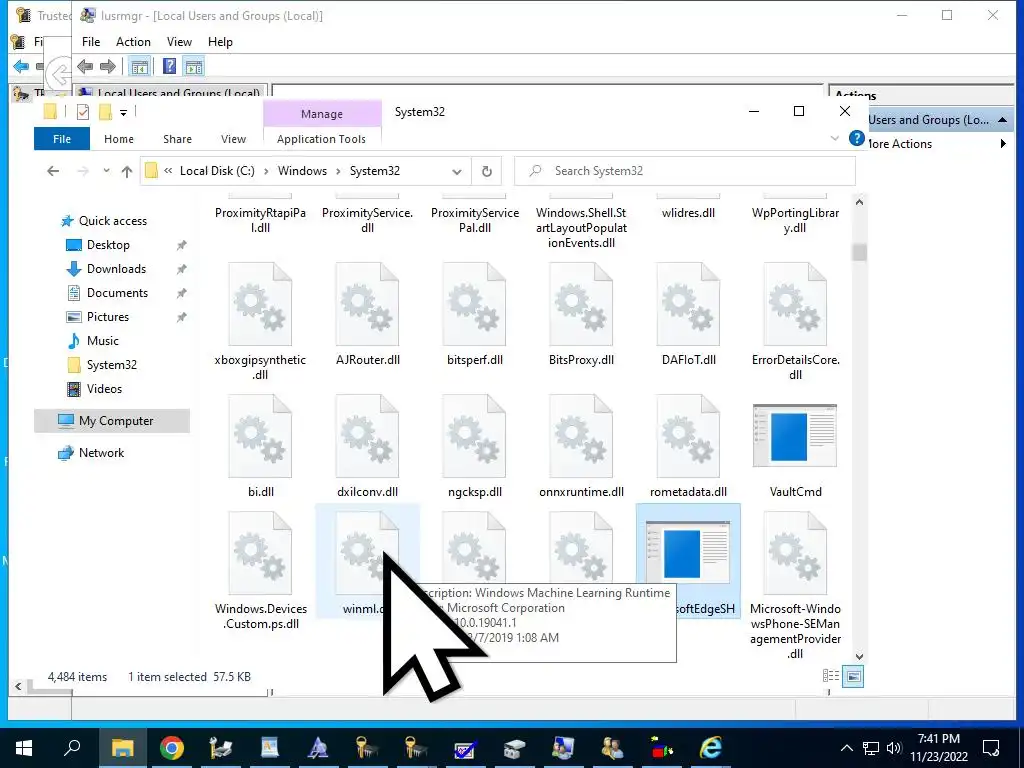Click the Search System32 input field
Image resolution: width=1024 pixels, height=768 pixels.
[684, 171]
